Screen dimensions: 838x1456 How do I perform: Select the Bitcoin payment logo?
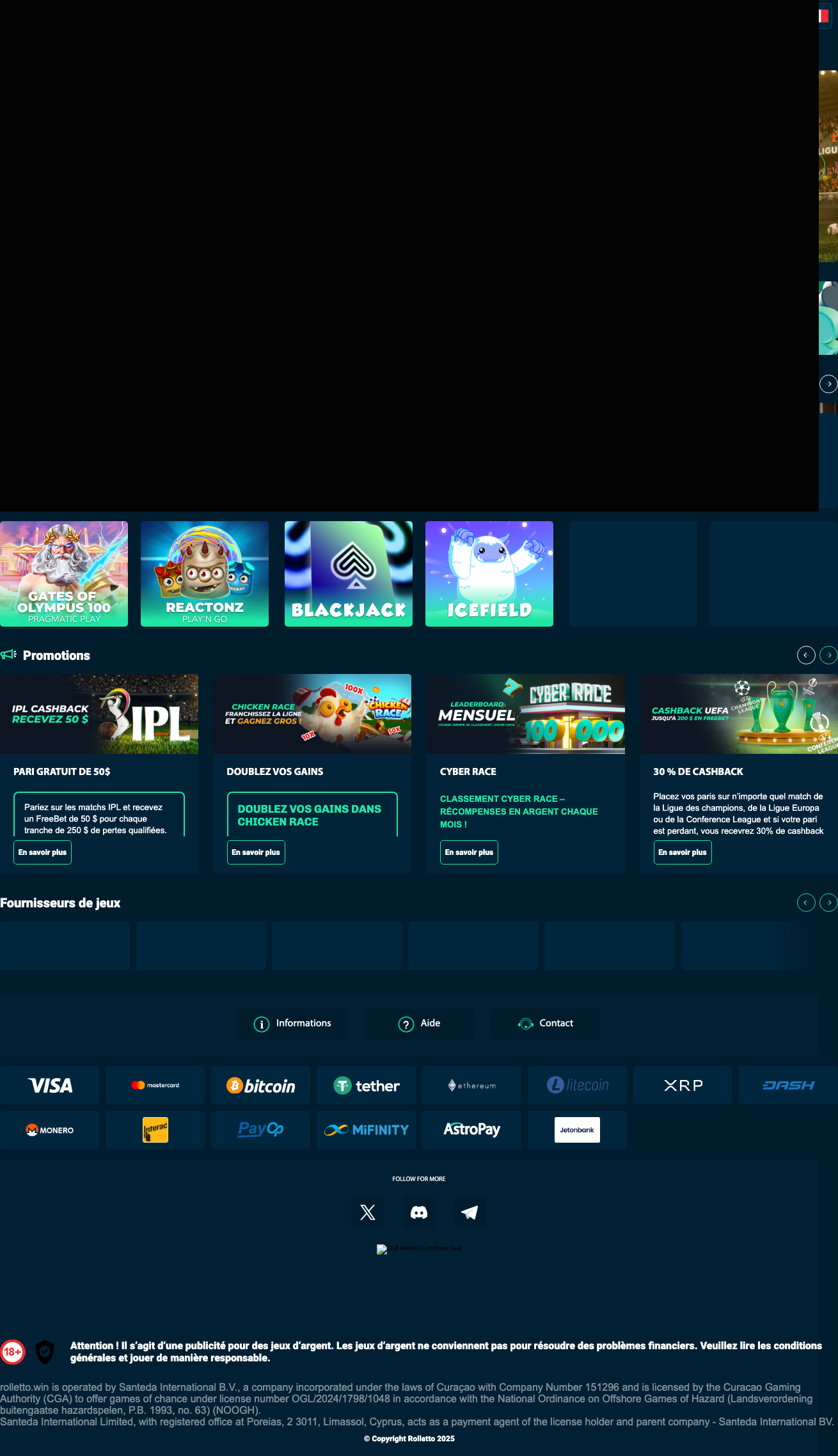click(260, 1085)
